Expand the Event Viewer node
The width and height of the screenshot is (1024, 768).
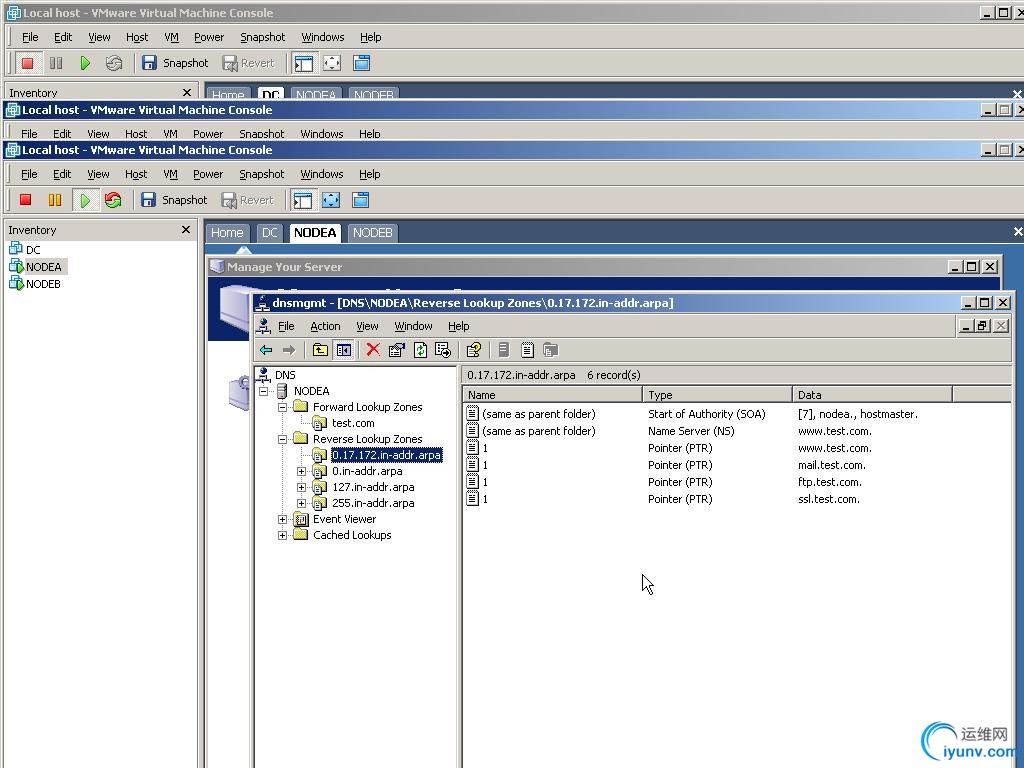click(x=282, y=519)
